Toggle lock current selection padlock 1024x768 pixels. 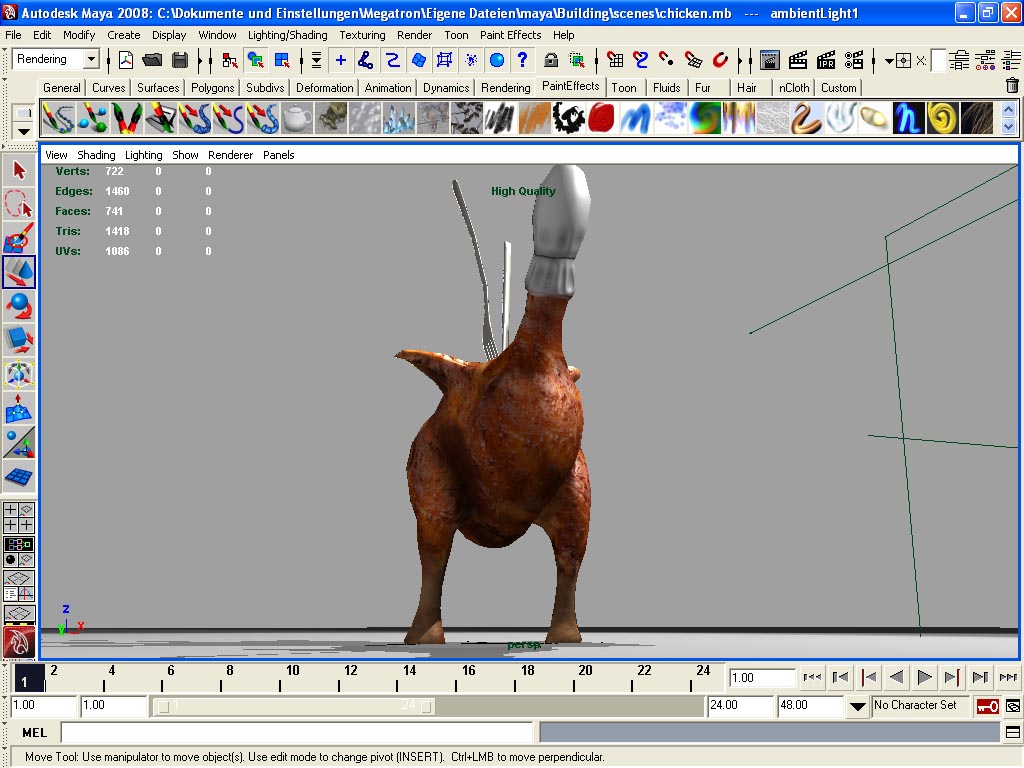click(x=551, y=60)
